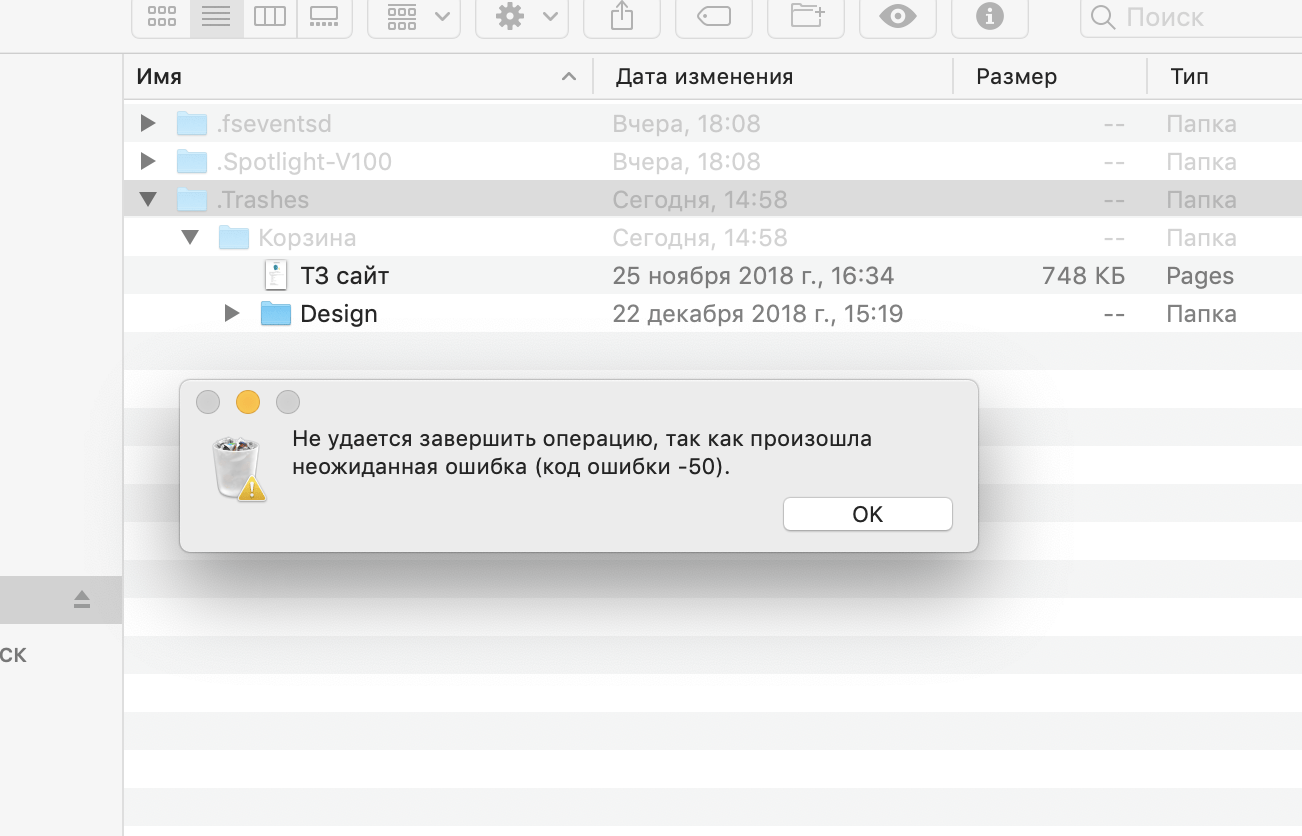Click the 748 КБ size value
Image resolution: width=1302 pixels, height=836 pixels.
tap(1083, 276)
